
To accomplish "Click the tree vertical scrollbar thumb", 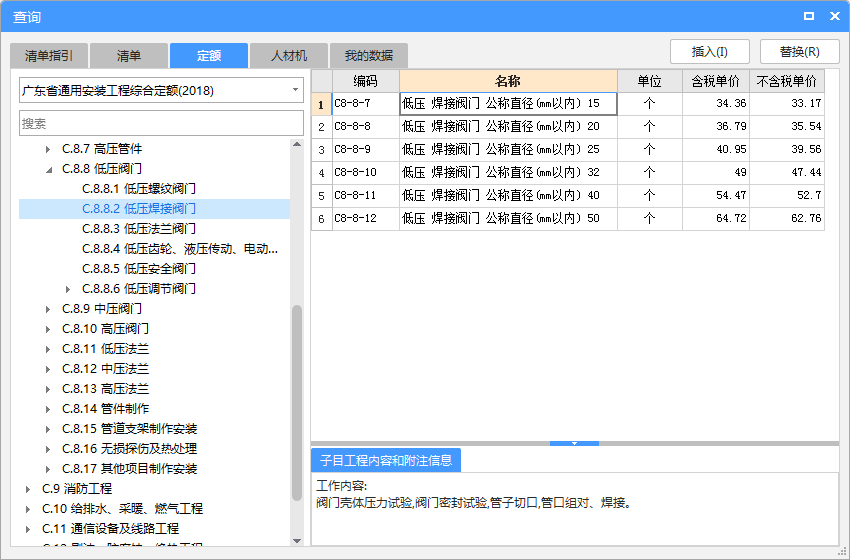I will click(297, 403).
